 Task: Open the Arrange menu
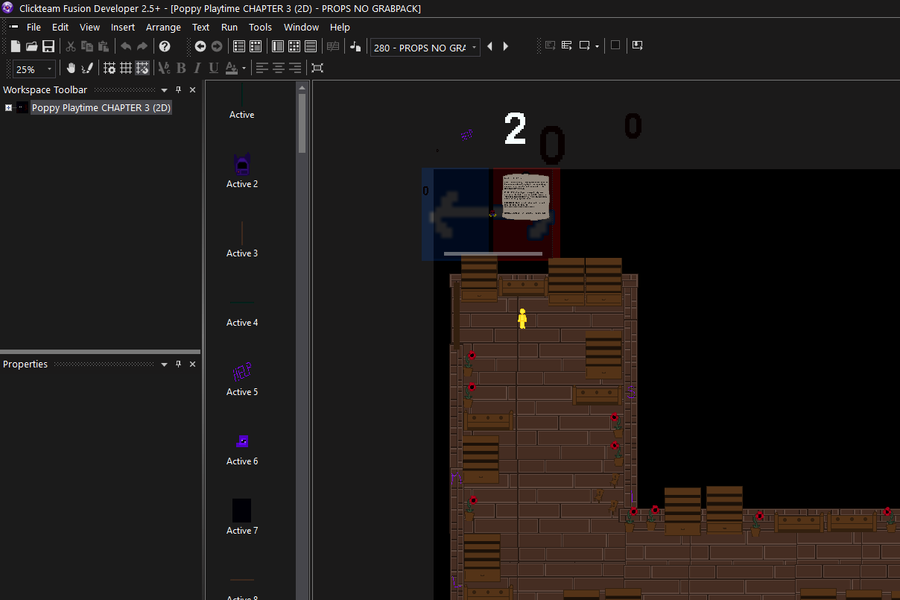[163, 27]
